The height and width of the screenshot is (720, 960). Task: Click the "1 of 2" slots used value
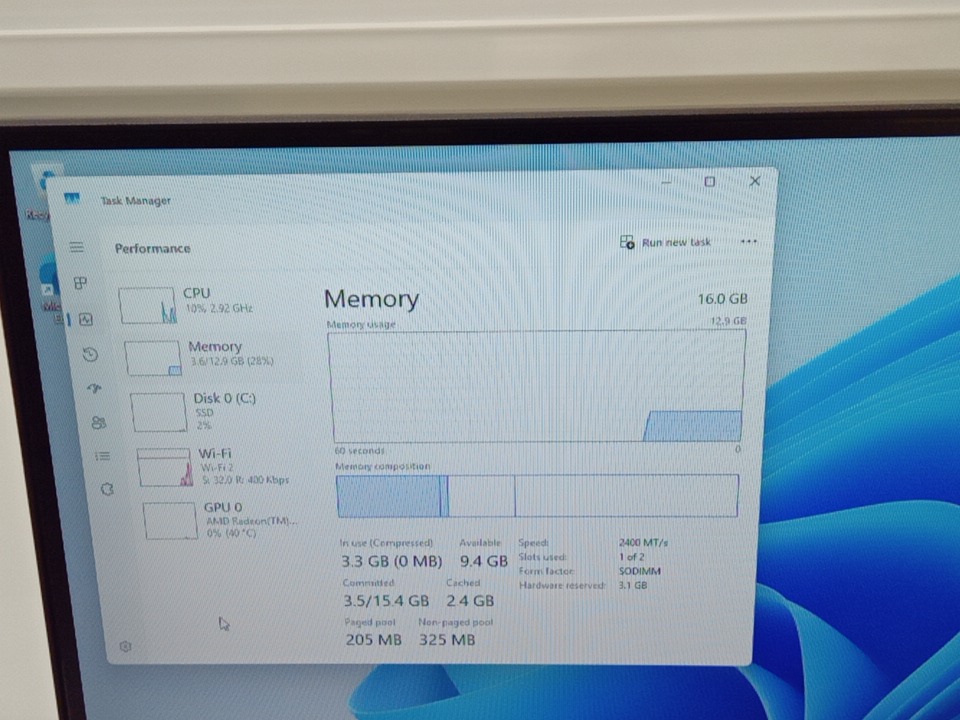pos(632,557)
